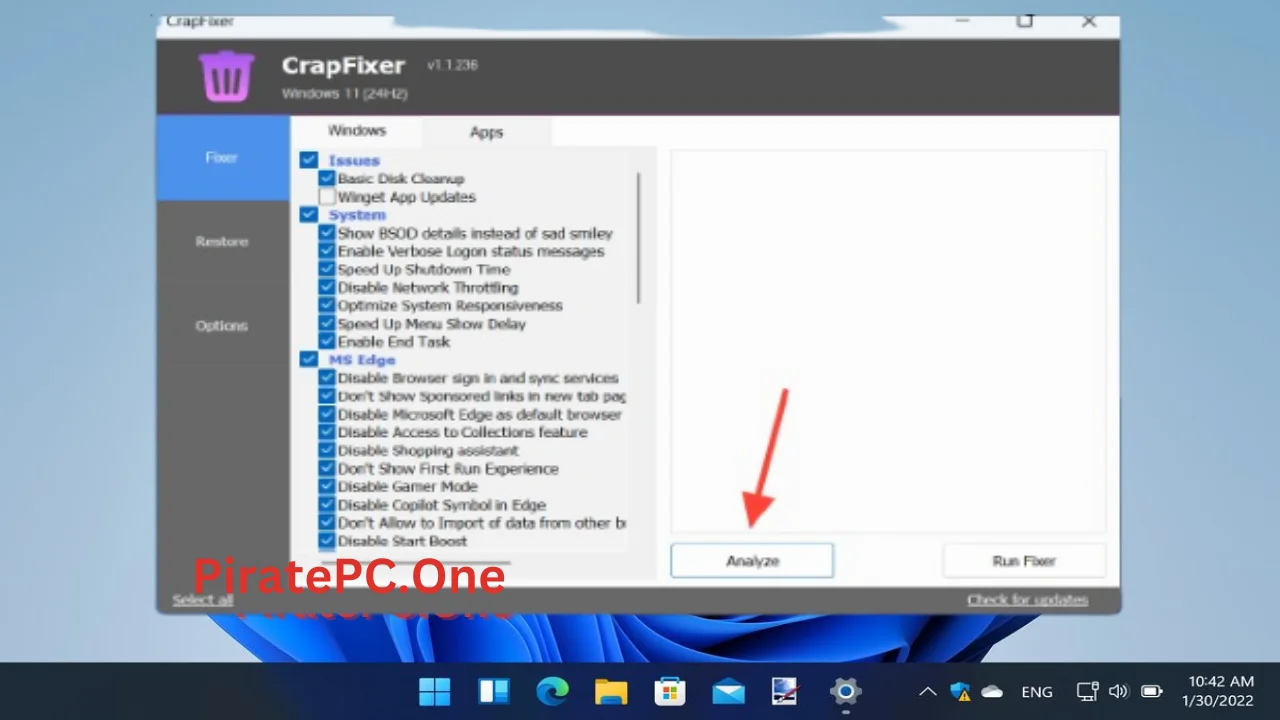Uncheck Disable Gamer Mode
The width and height of the screenshot is (1280, 720).
click(327, 486)
